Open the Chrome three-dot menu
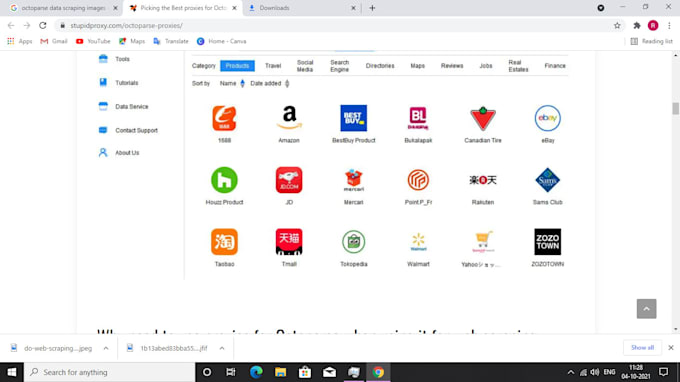Screen dimensions: 680x382 (x=670, y=26)
